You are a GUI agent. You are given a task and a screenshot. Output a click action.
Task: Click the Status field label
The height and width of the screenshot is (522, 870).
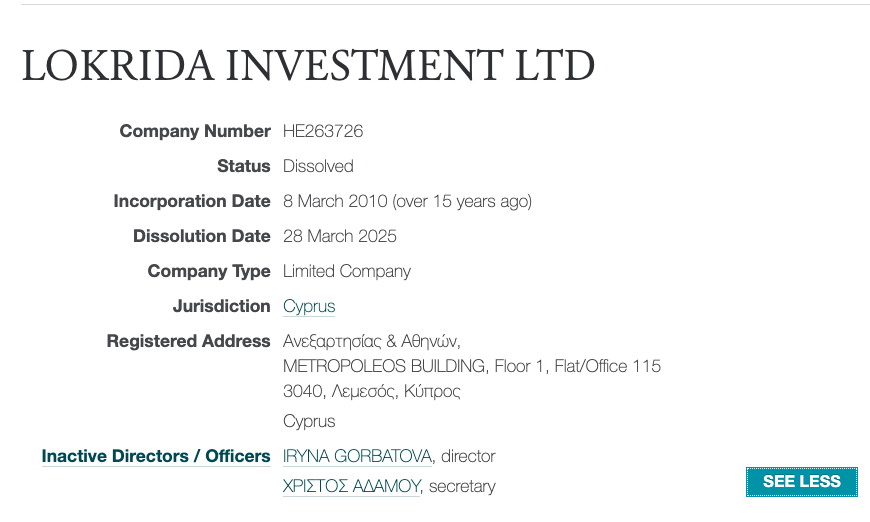tap(244, 166)
